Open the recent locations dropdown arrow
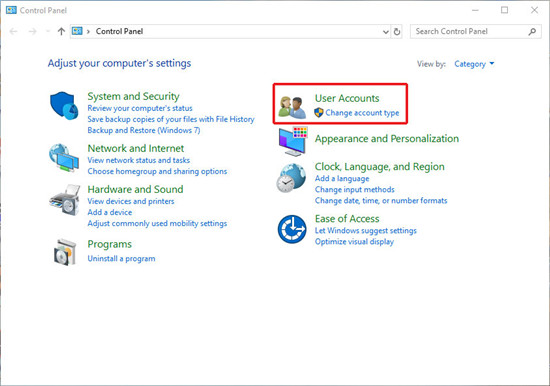Screen dimensions: 550x386 click(48, 32)
